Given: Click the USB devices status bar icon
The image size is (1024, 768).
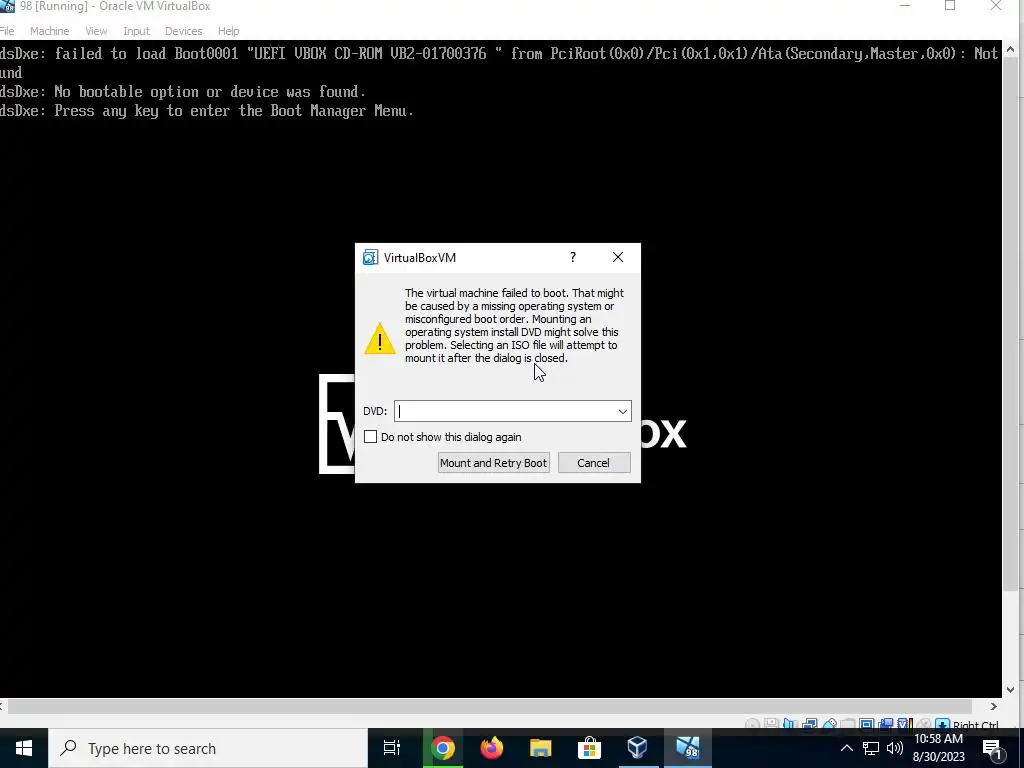Looking at the screenshot, I should [829, 724].
